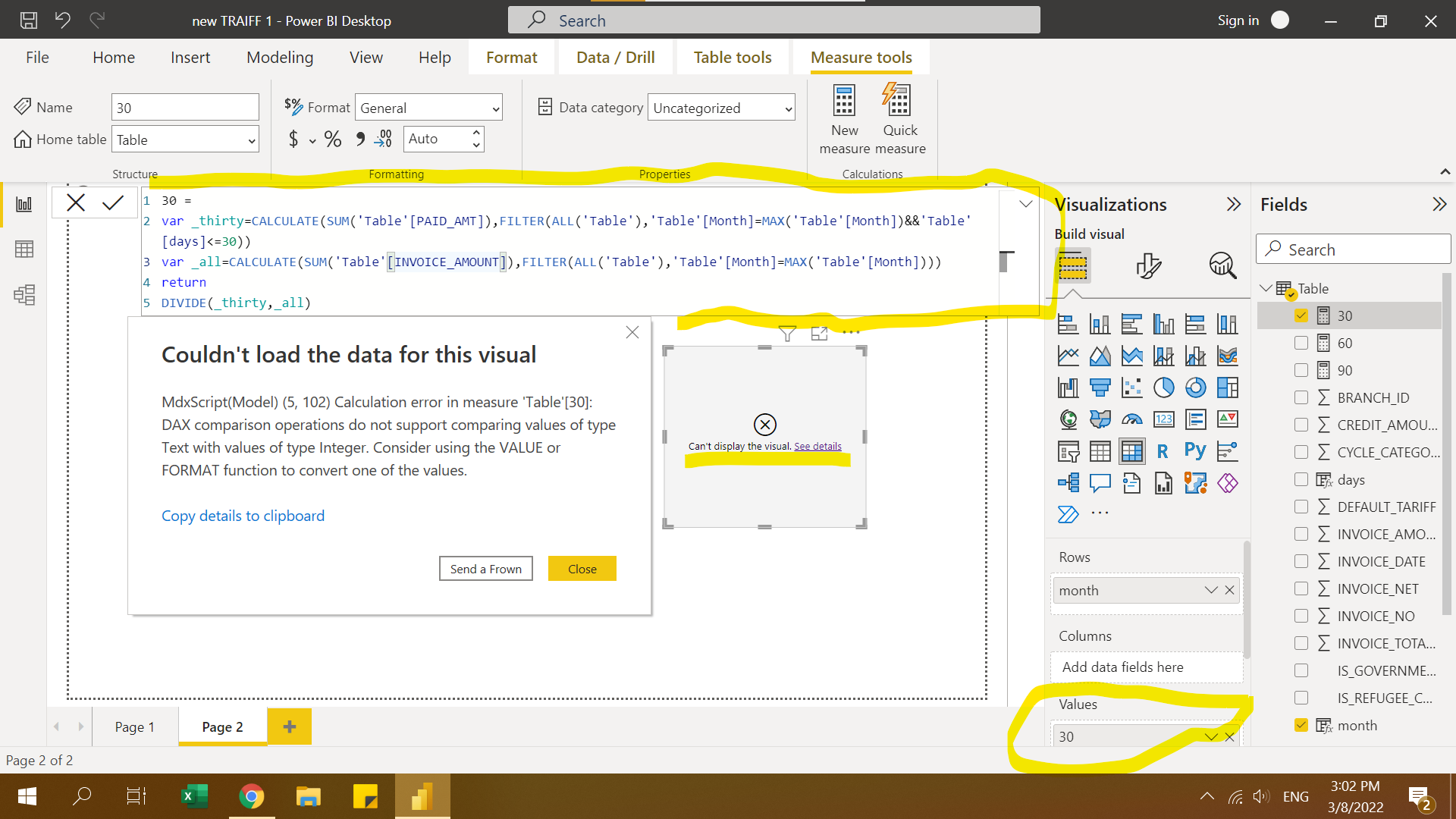Open focus mode on the visual
Image resolution: width=1456 pixels, height=819 pixels.
[819, 333]
